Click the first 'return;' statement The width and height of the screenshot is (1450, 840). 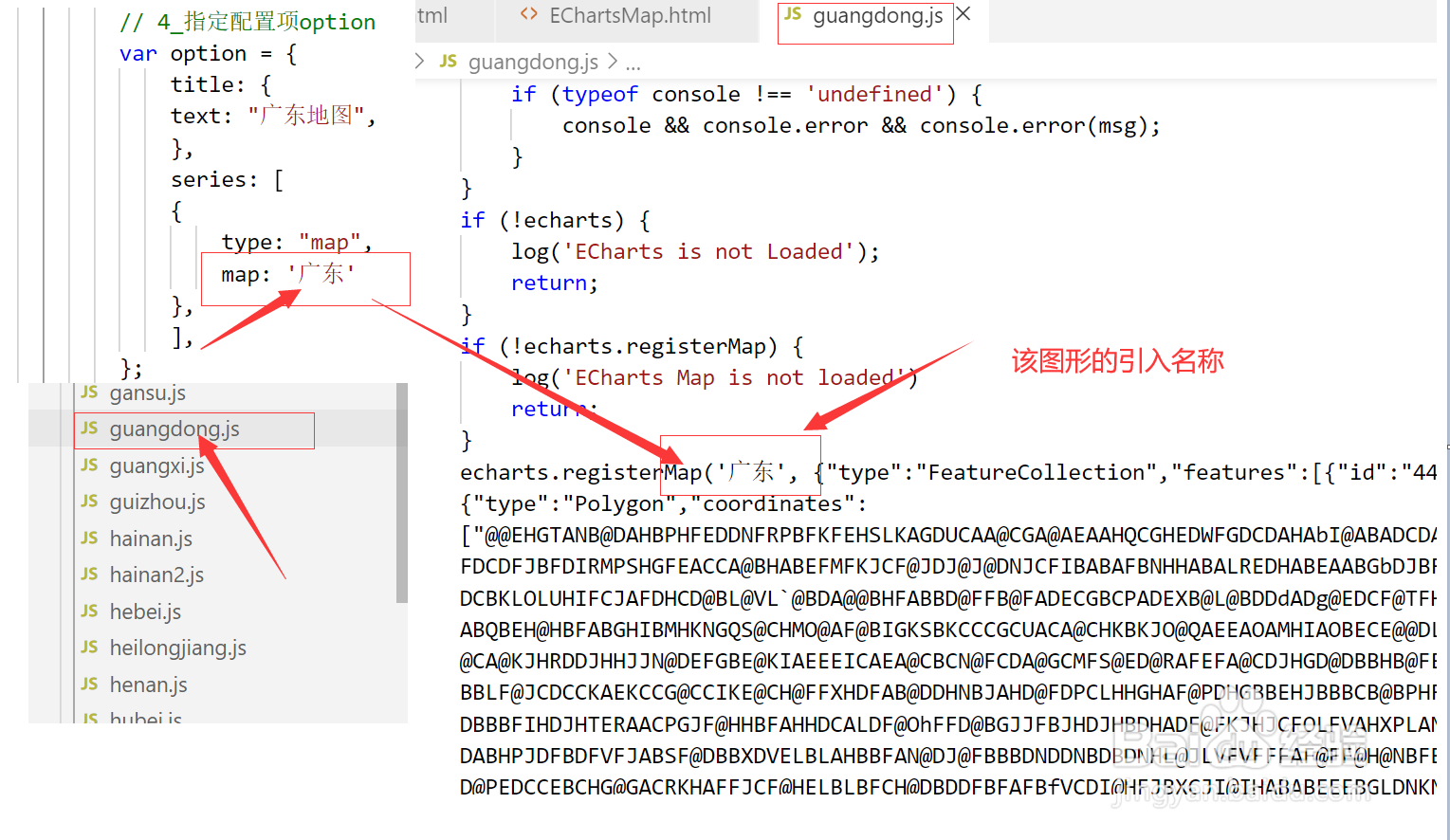tap(555, 283)
